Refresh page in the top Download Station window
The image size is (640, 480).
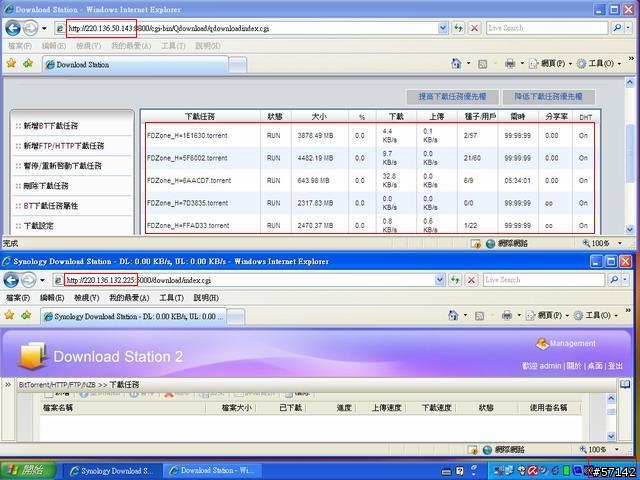tap(458, 28)
